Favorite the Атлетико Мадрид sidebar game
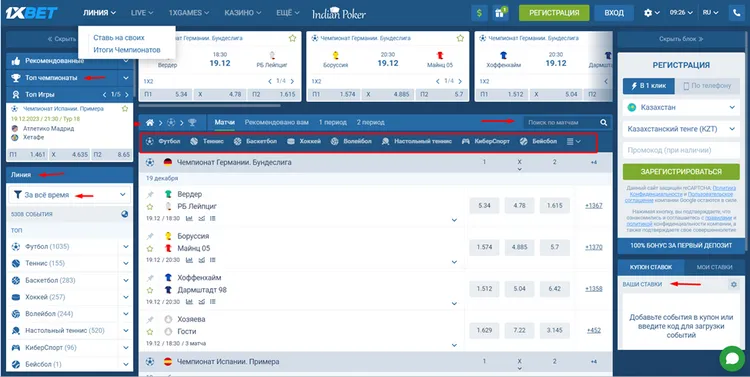Viewport: 750px width, 377px height. click(x=125, y=109)
